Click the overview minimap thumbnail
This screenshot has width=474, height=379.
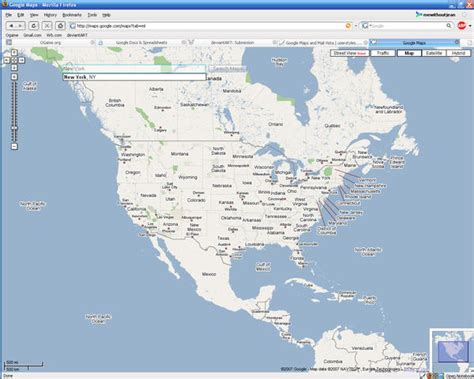tap(453, 351)
